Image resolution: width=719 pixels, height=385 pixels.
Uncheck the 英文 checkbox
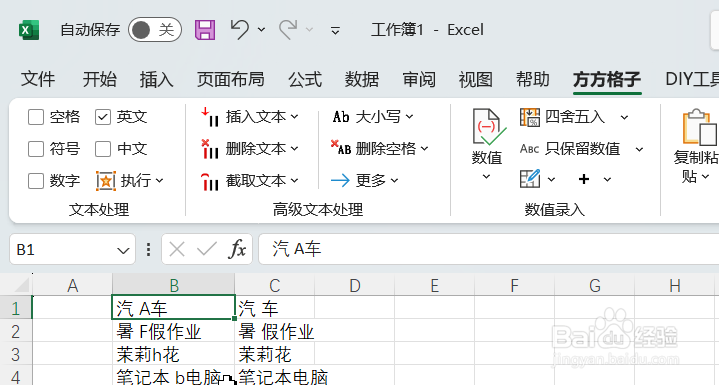[103, 117]
